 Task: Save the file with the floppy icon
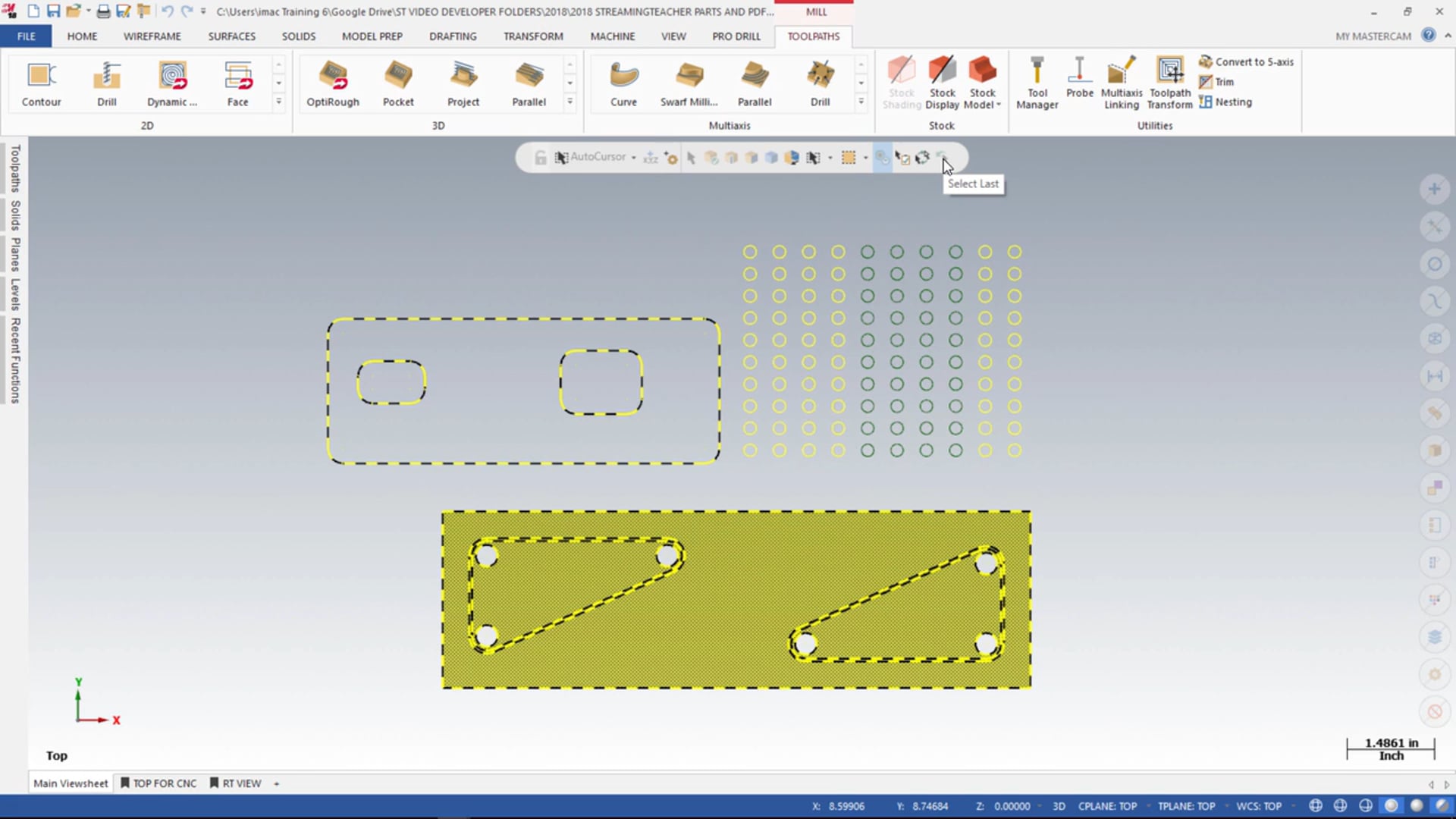click(53, 11)
